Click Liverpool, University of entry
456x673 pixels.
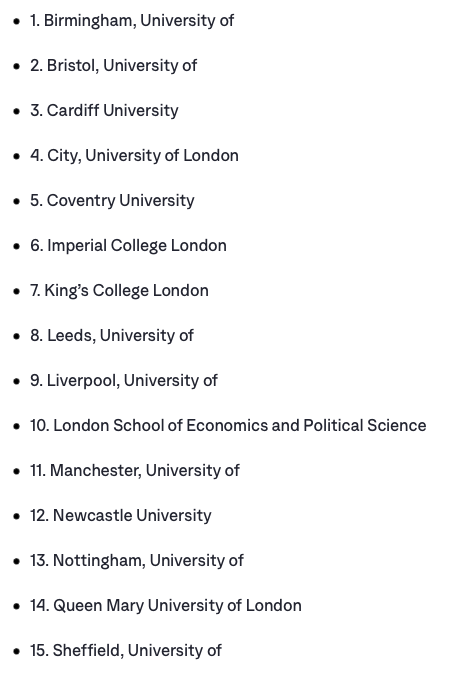pyautogui.click(x=124, y=381)
